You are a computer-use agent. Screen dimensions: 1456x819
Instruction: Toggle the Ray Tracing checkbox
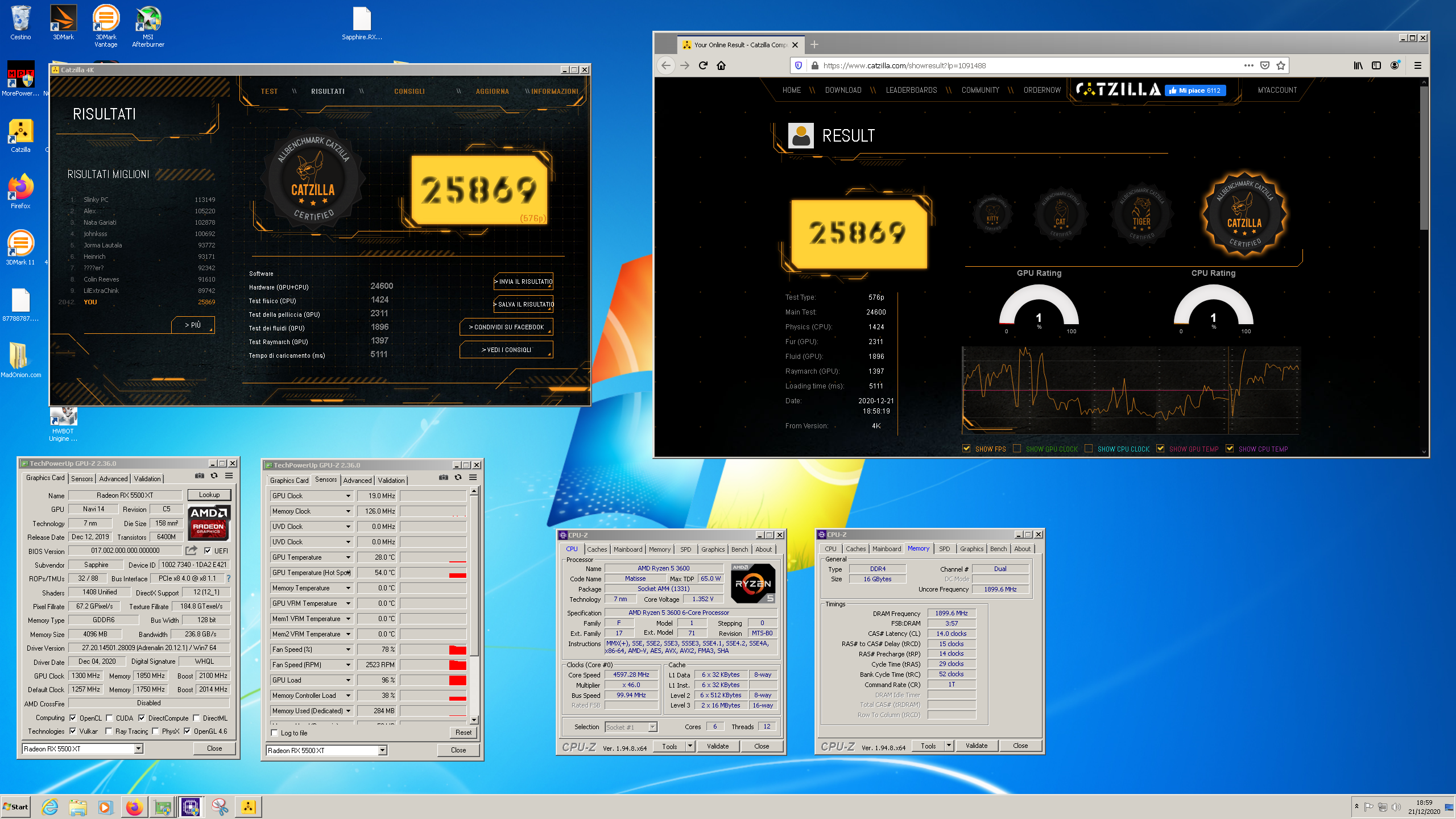coord(109,731)
